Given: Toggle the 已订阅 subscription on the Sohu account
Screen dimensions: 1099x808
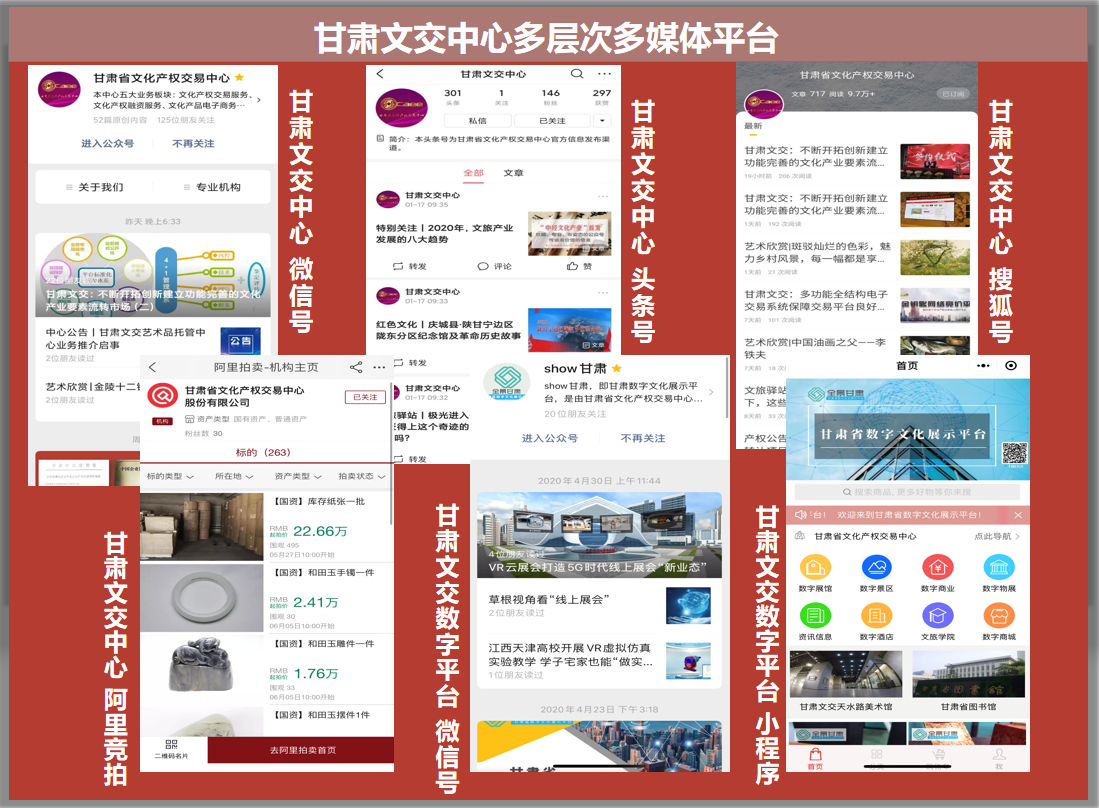Looking at the screenshot, I should (953, 93).
